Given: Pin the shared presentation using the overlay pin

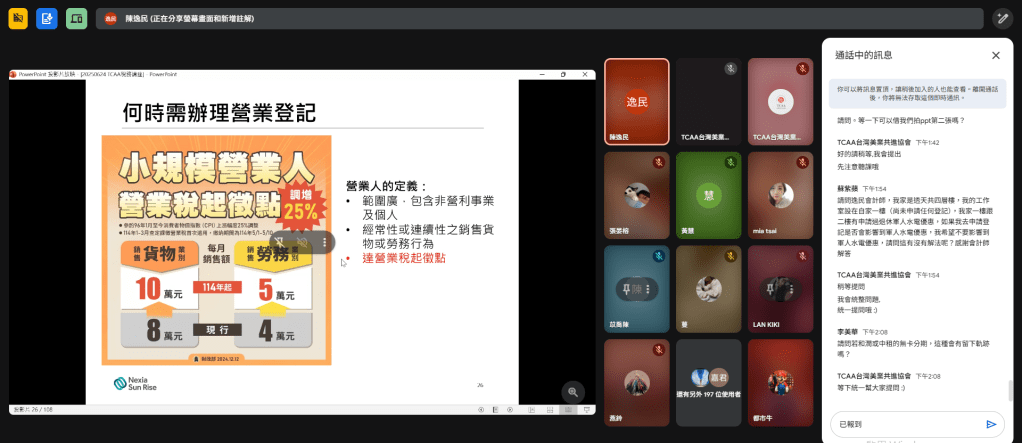Looking at the screenshot, I should pyautogui.click(x=280, y=242).
